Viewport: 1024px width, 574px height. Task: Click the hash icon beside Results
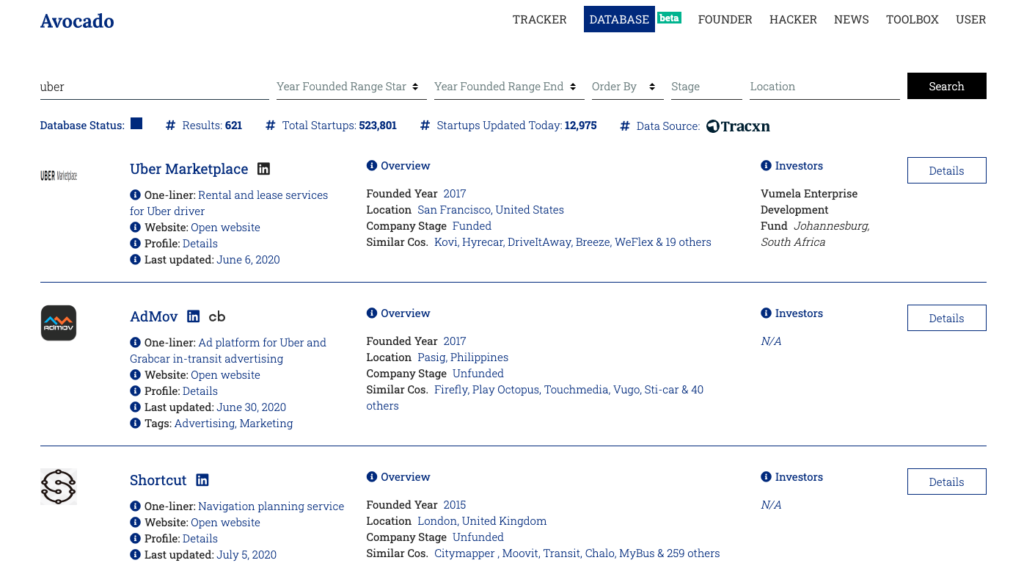pyautogui.click(x=170, y=125)
